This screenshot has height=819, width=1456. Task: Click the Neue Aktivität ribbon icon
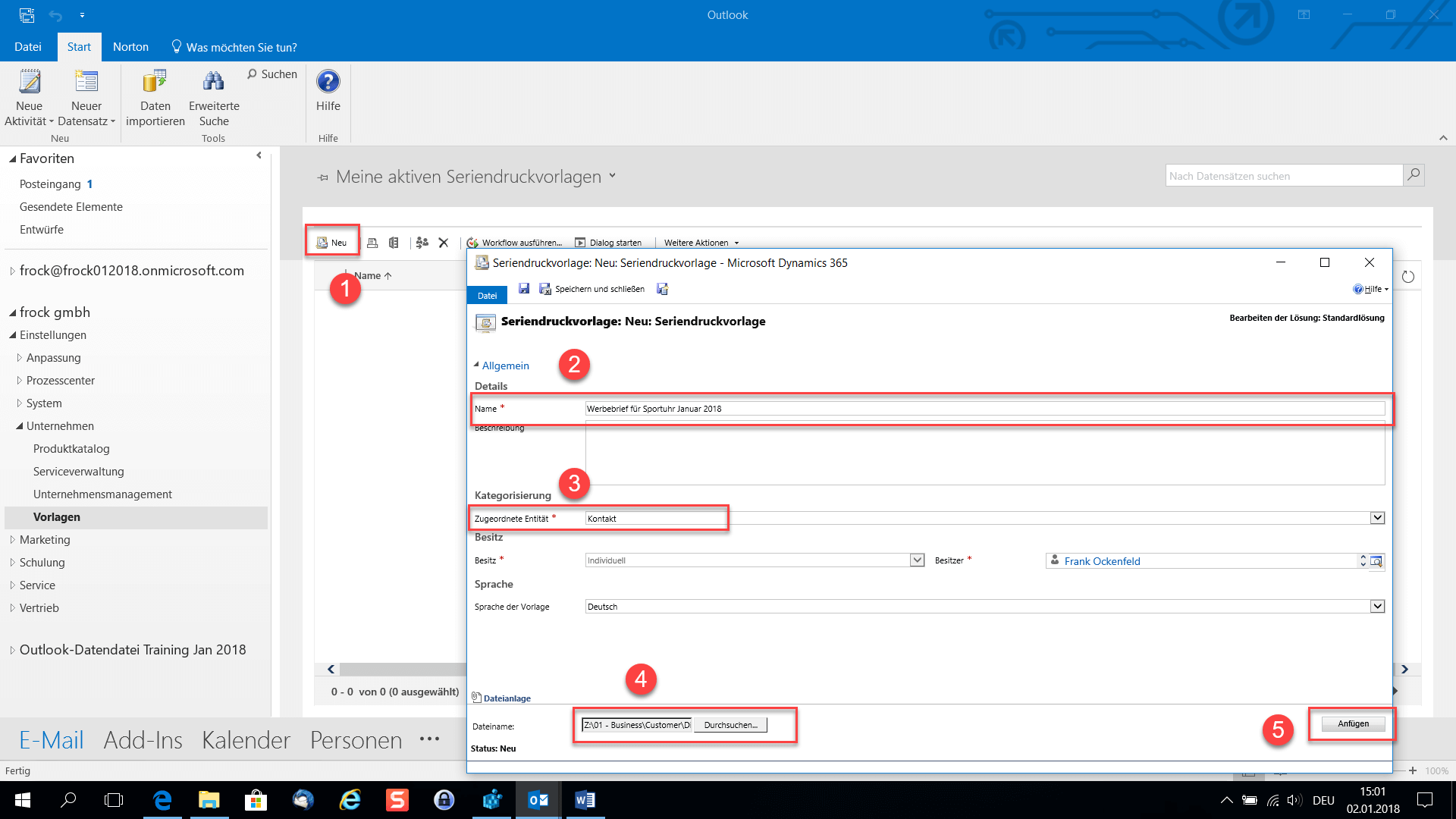pos(30,82)
